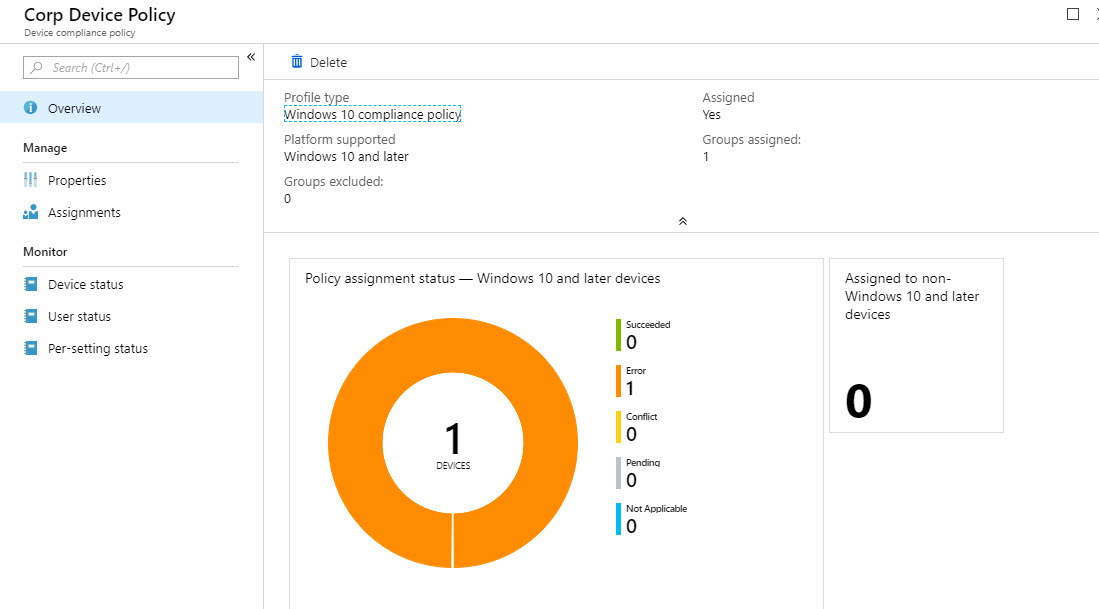Click the Delete trash can icon
Viewport: 1099px width, 609px height.
pos(297,62)
